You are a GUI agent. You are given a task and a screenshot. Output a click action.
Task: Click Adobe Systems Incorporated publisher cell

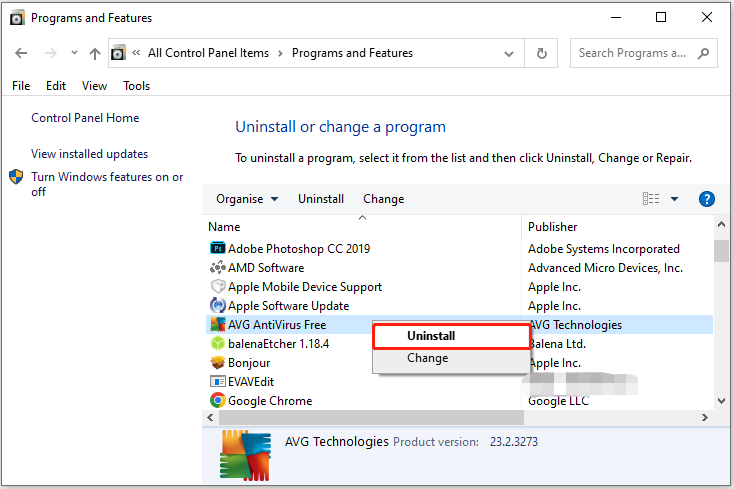pyautogui.click(x=604, y=249)
